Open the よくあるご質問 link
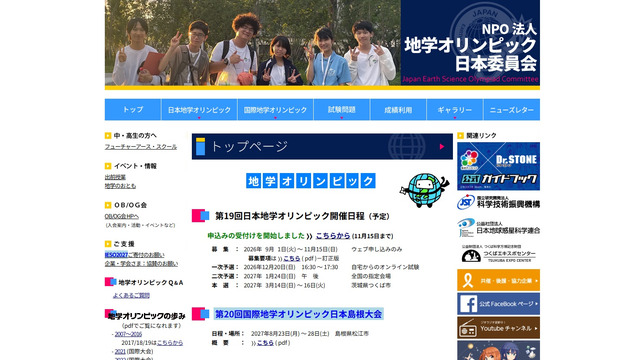Screen dimensions: 640x360 click(131, 295)
